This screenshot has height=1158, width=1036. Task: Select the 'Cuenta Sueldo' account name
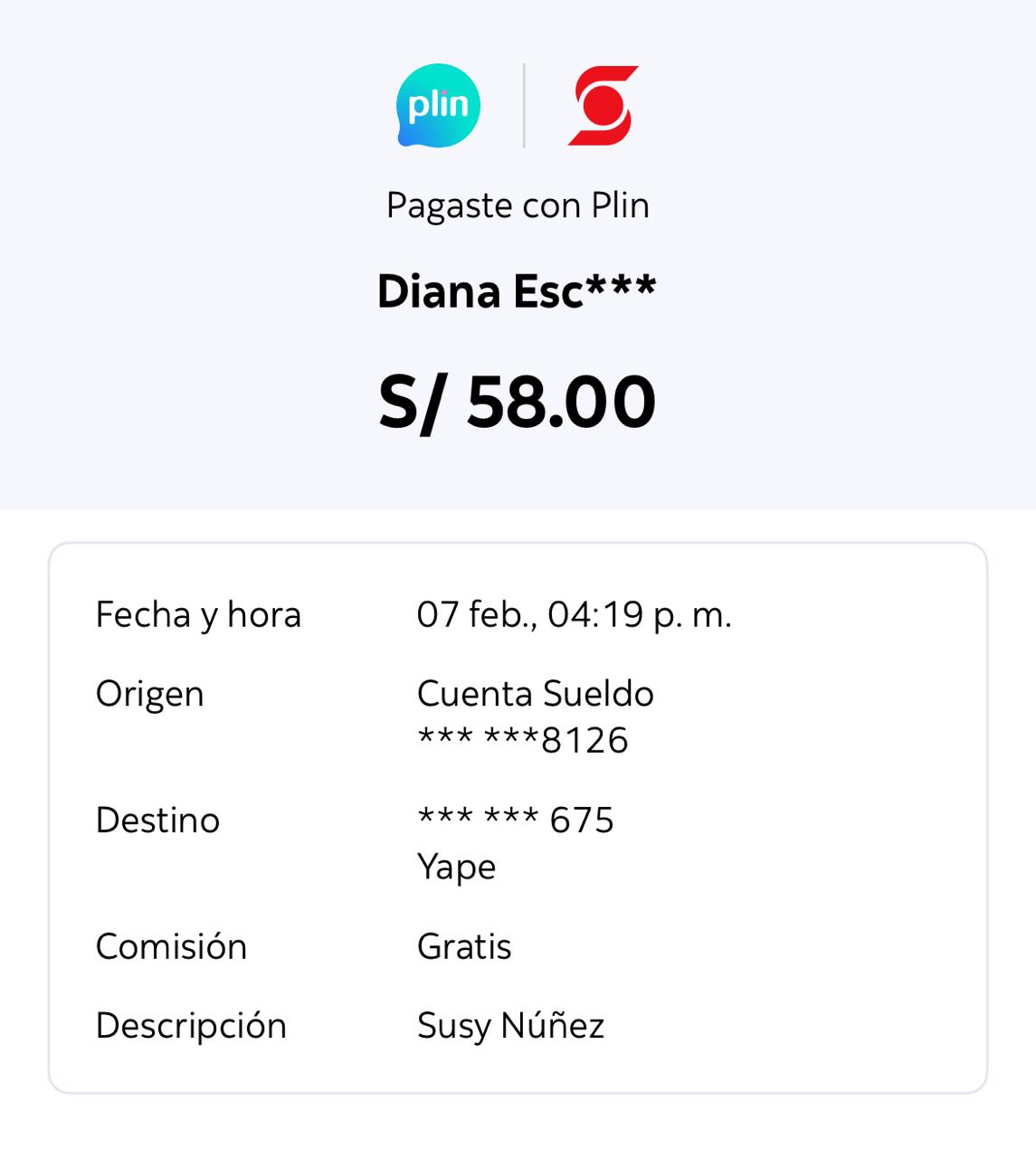pyautogui.click(x=535, y=695)
